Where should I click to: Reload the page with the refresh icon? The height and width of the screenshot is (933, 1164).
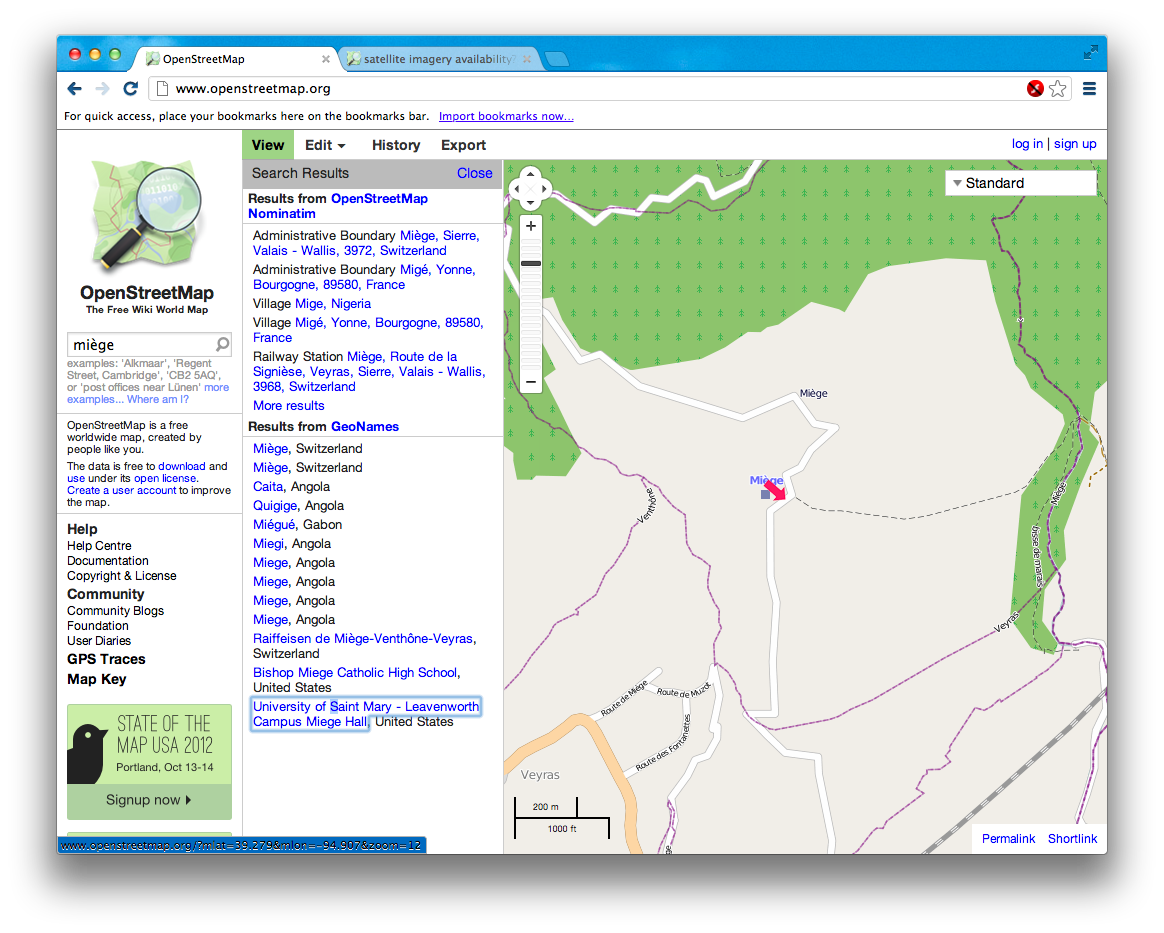130,89
